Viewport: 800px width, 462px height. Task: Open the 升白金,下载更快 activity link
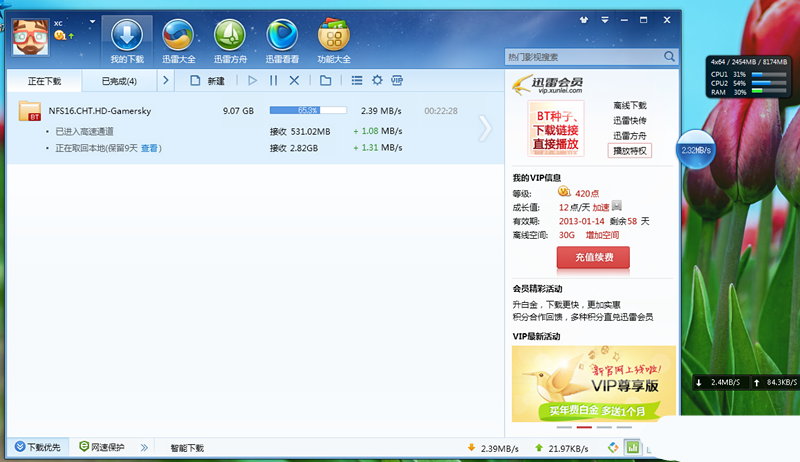pyautogui.click(x=566, y=305)
